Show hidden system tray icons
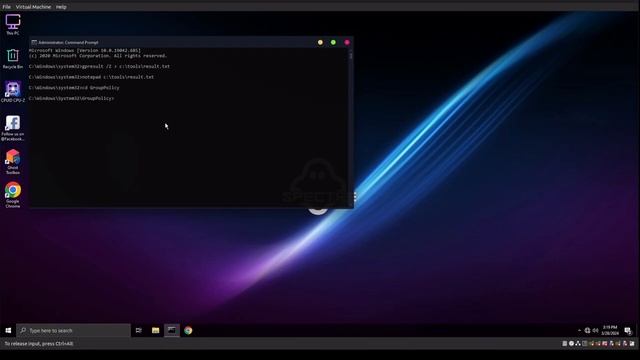Screen dimensions: 640x360 [579, 330]
